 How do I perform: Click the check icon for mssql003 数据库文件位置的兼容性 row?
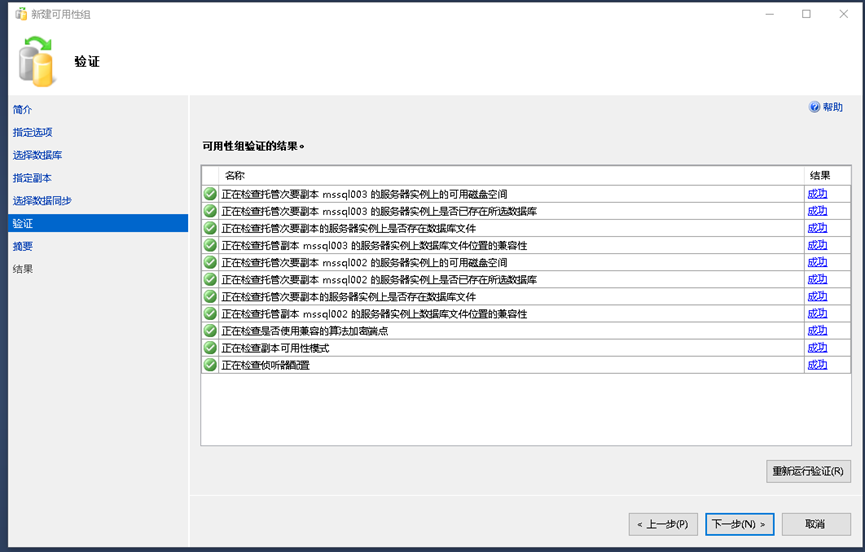210,245
